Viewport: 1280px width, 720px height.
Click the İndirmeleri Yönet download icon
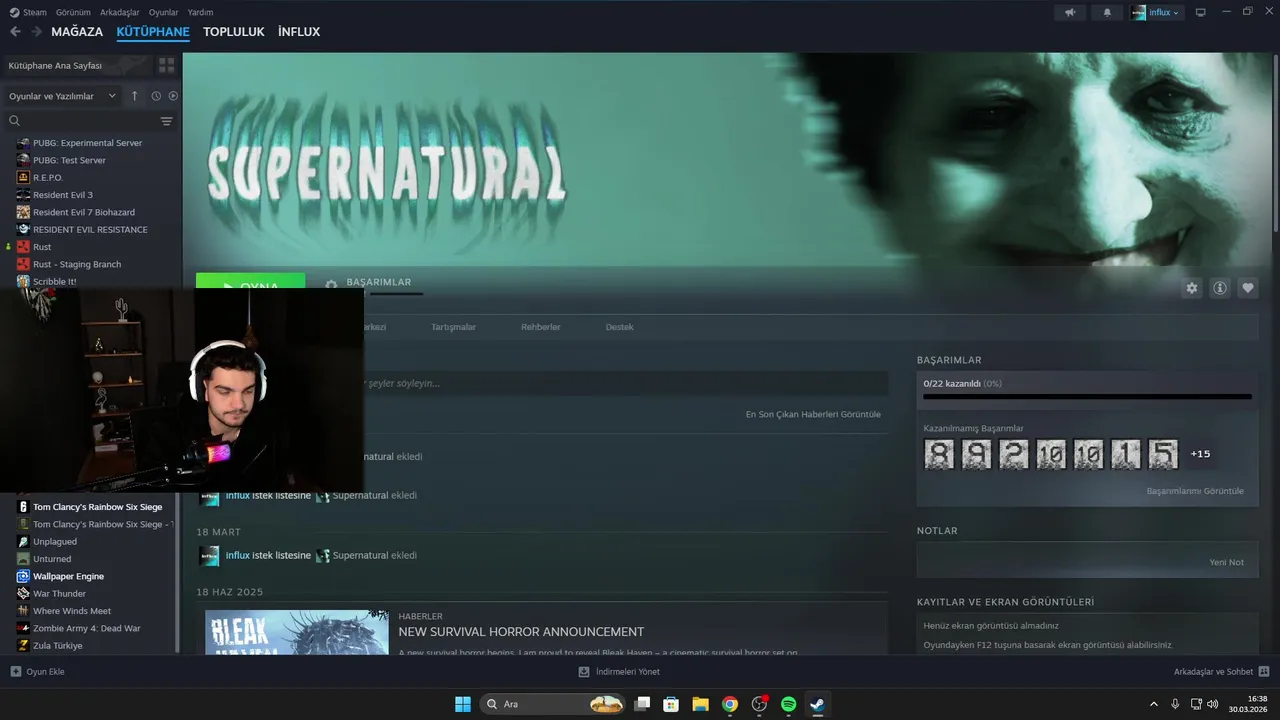(x=584, y=672)
